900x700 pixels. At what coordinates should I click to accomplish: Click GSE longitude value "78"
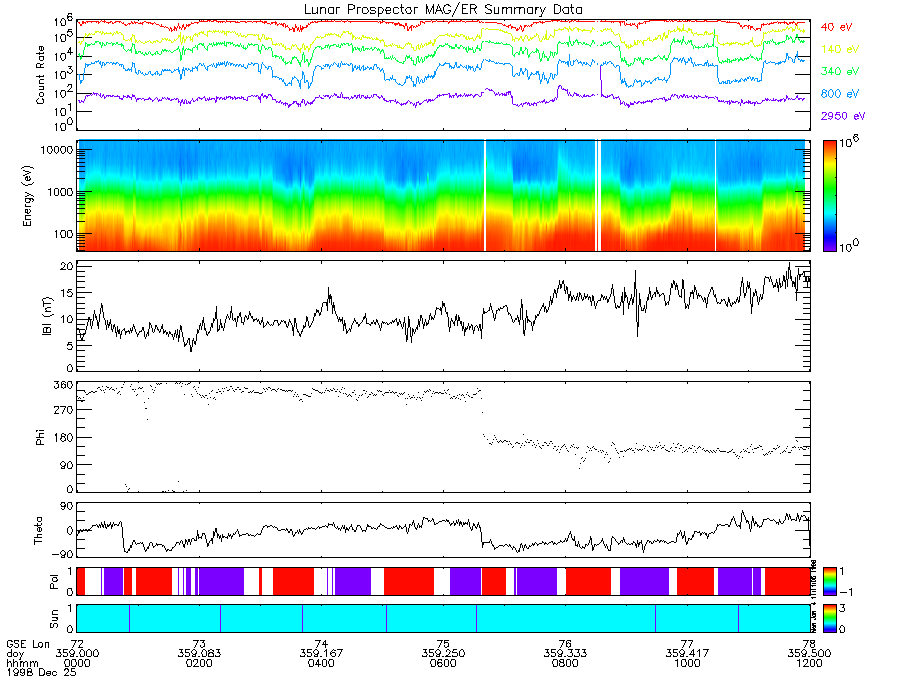809,644
